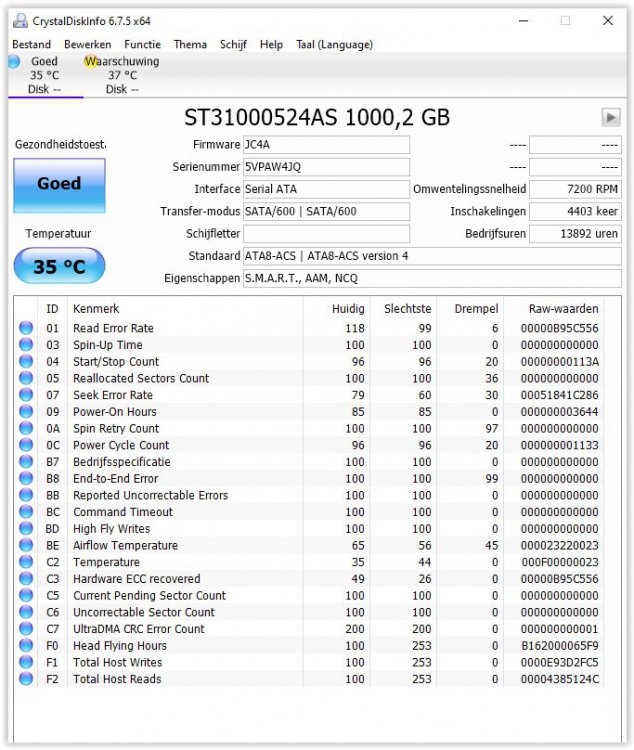This screenshot has height=750, width=634.
Task: Open the Thema menu
Action: (x=190, y=45)
